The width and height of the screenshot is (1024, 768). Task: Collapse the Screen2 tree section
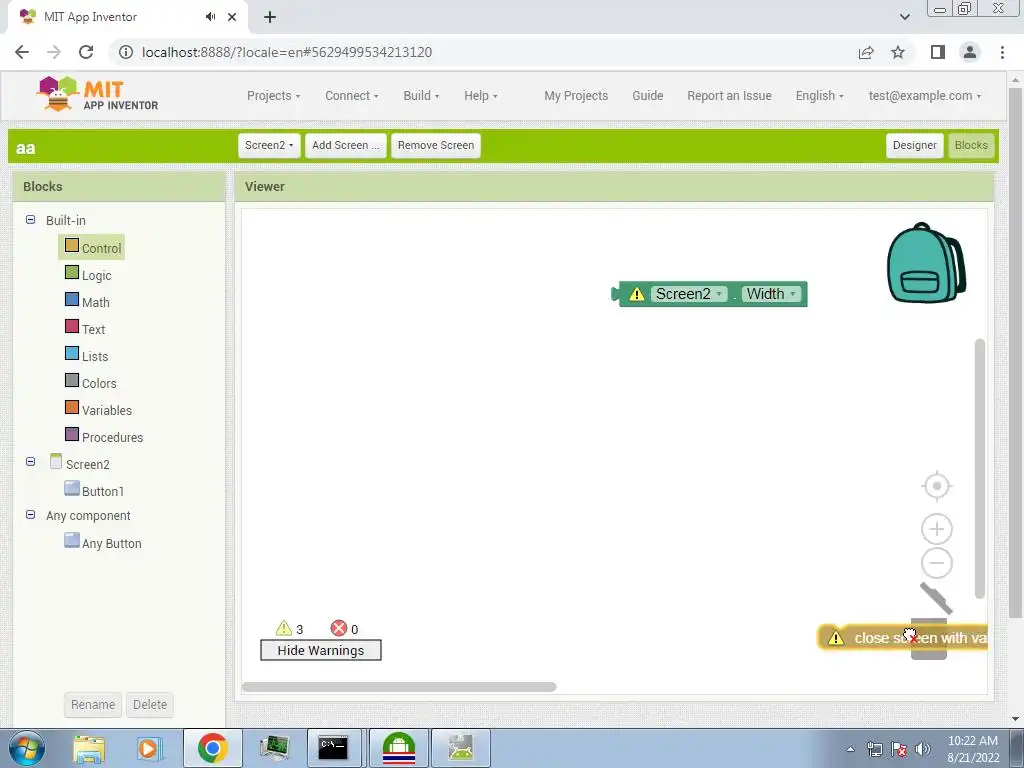[x=30, y=461]
